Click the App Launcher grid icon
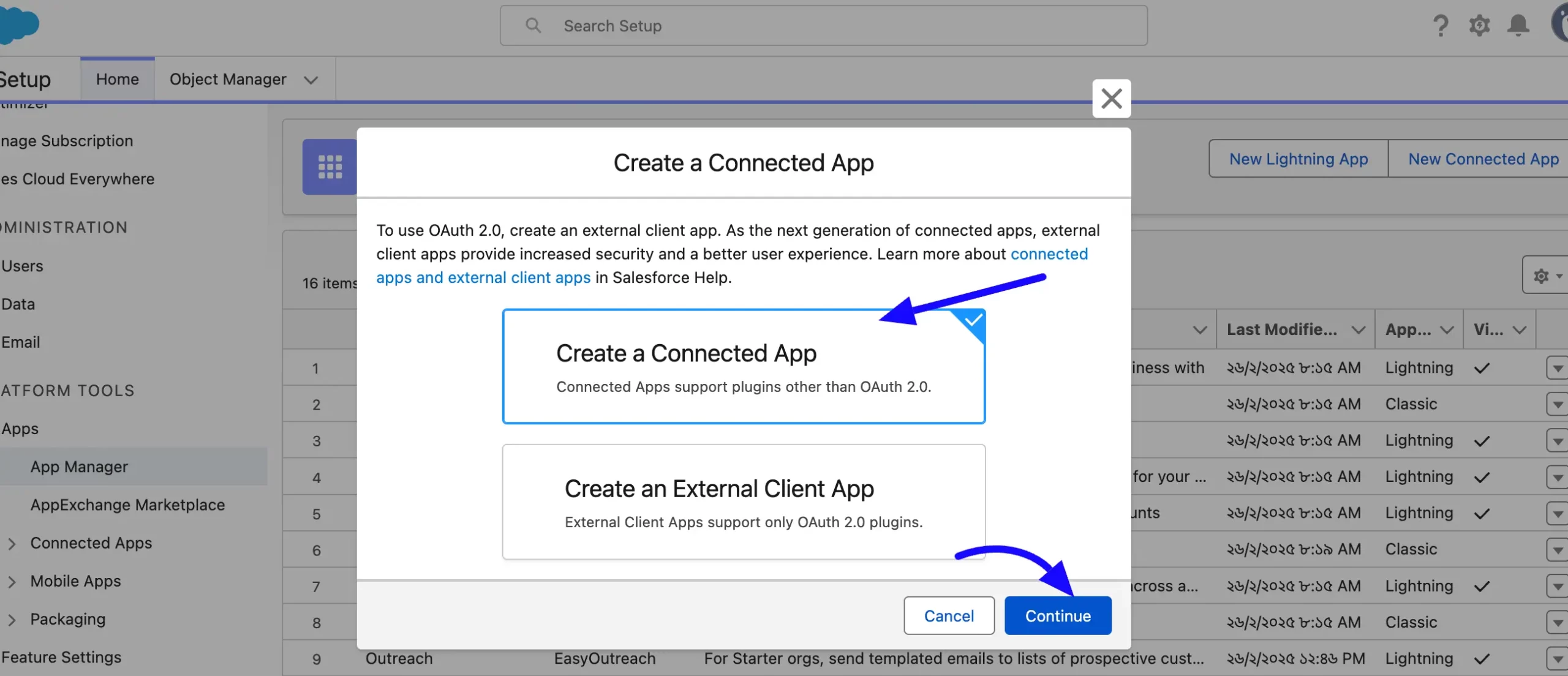The height and width of the screenshot is (676, 1568). [x=330, y=167]
